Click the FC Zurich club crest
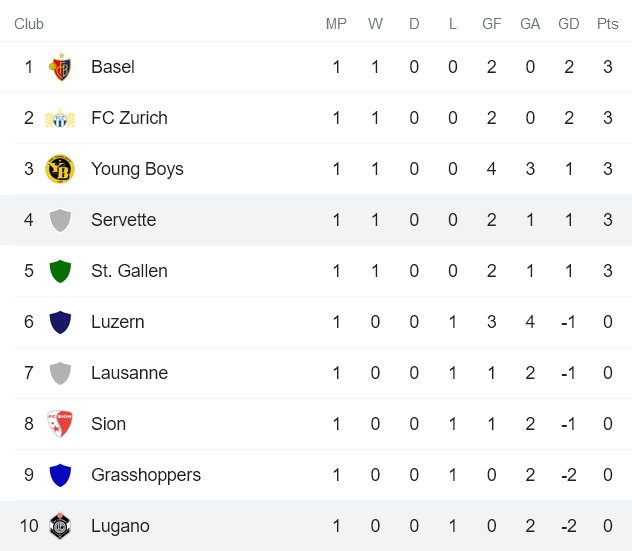Image resolution: width=632 pixels, height=551 pixels. coord(60,118)
